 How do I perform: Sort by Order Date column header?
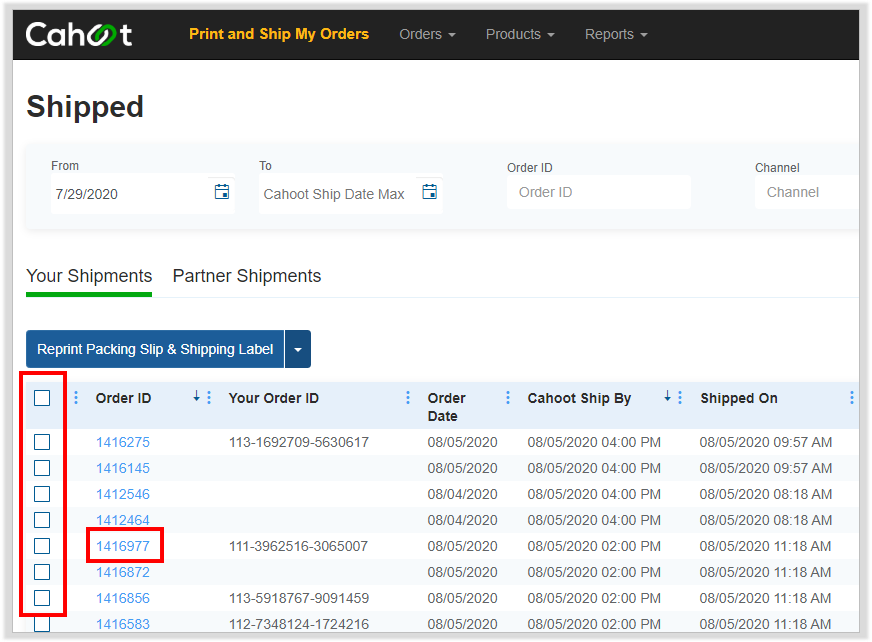(447, 407)
